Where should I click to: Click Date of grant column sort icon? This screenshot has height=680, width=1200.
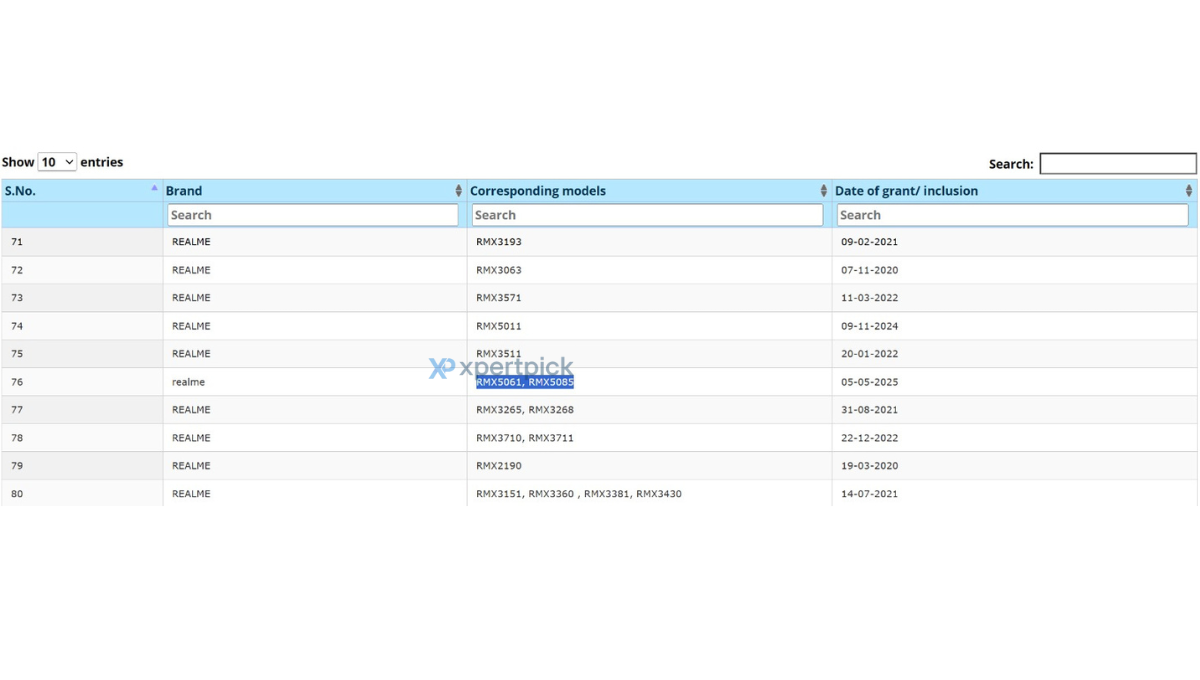[1188, 191]
